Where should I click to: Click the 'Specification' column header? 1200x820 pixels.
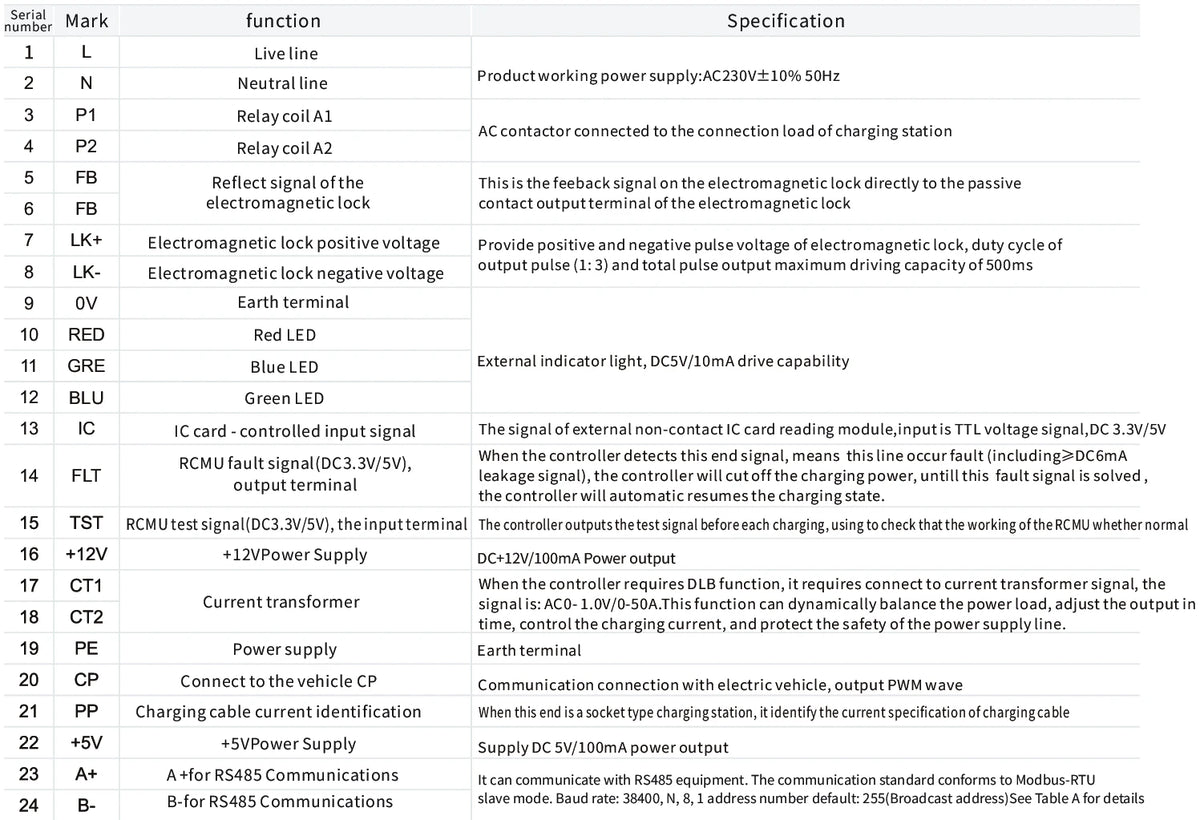click(785, 21)
